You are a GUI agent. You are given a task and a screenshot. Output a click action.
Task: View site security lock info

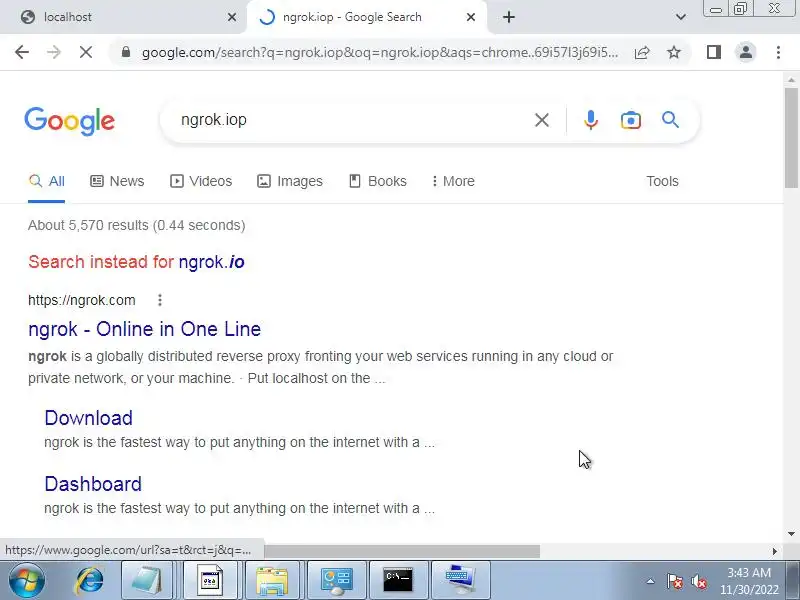tap(126, 52)
